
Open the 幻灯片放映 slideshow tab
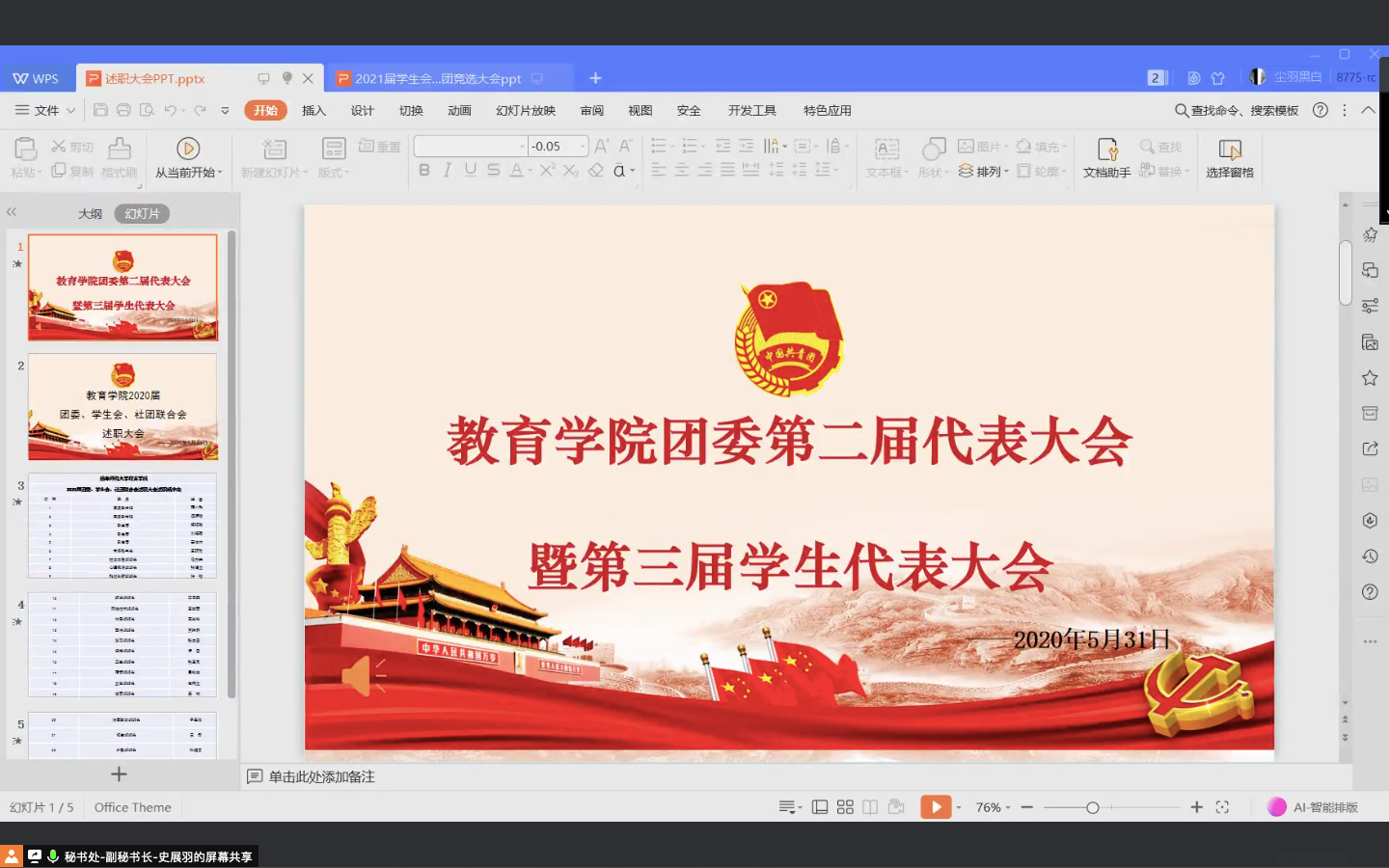526,110
